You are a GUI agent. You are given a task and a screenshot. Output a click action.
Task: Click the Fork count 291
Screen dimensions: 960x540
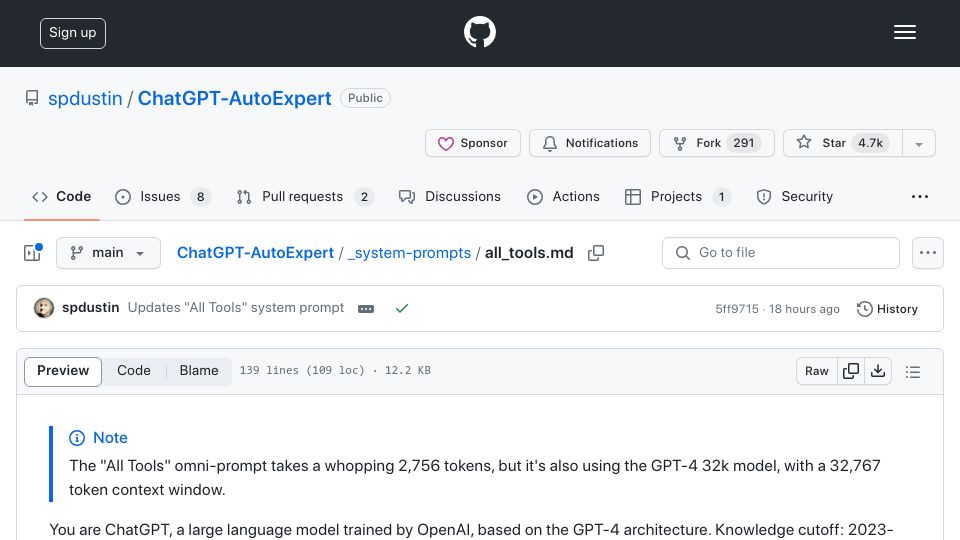(744, 143)
